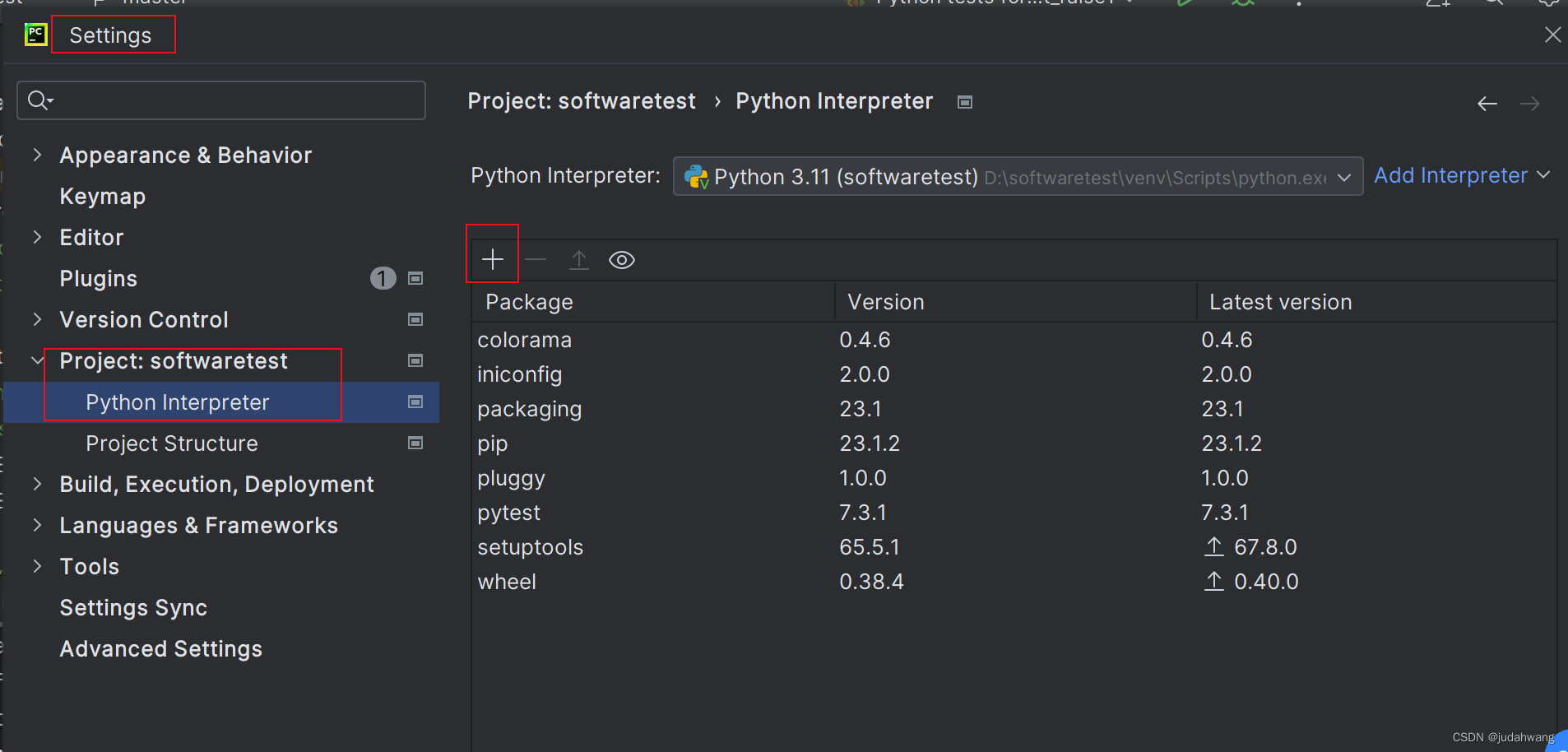This screenshot has height=752, width=1568.
Task: Click the settings search field
Action: 220,100
